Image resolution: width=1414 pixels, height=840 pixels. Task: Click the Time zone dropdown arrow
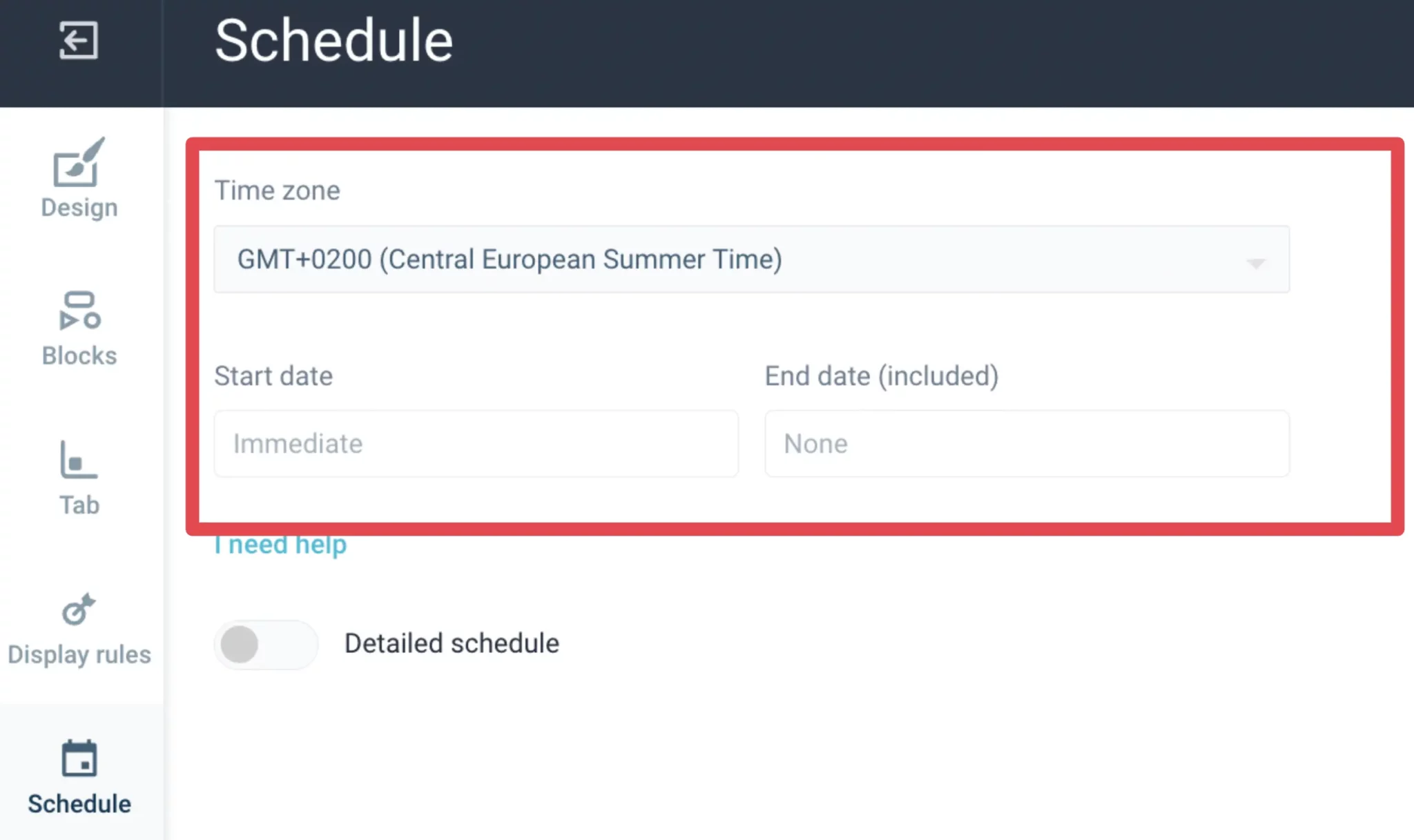coord(1256,263)
